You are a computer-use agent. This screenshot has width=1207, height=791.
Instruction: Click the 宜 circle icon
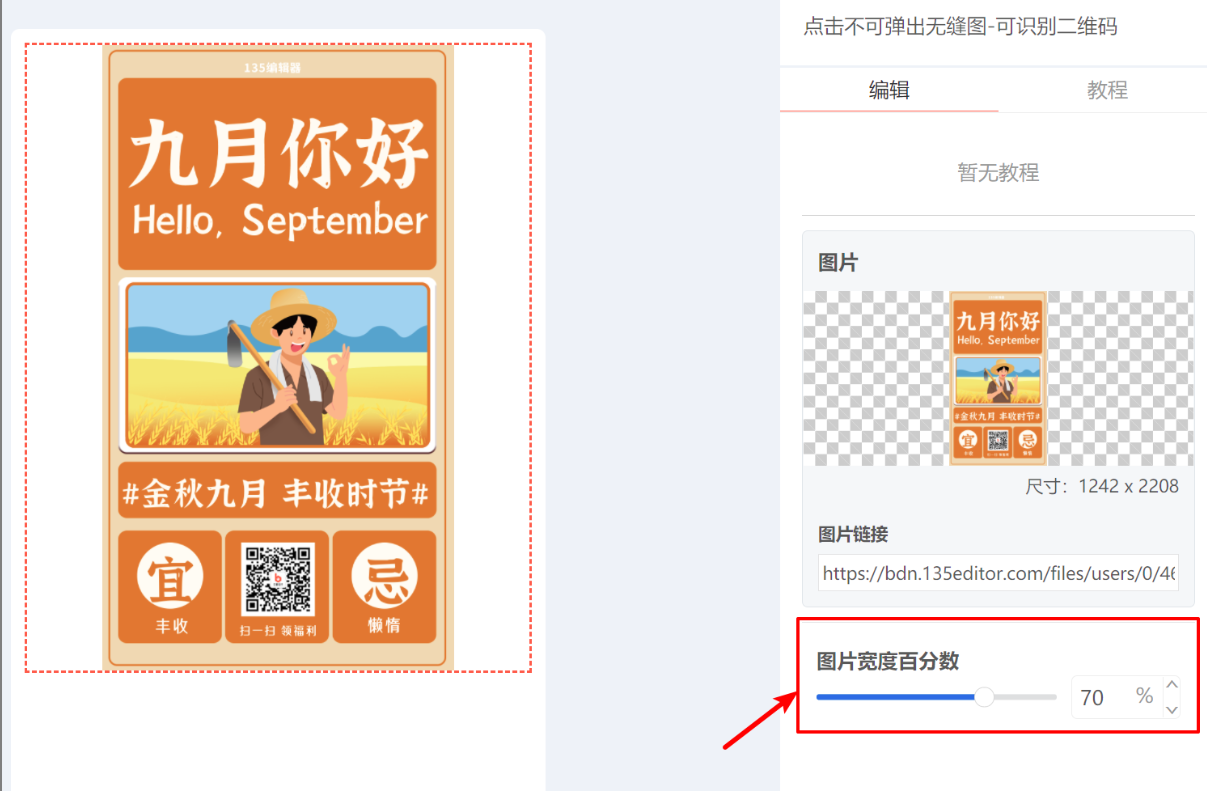tap(170, 576)
